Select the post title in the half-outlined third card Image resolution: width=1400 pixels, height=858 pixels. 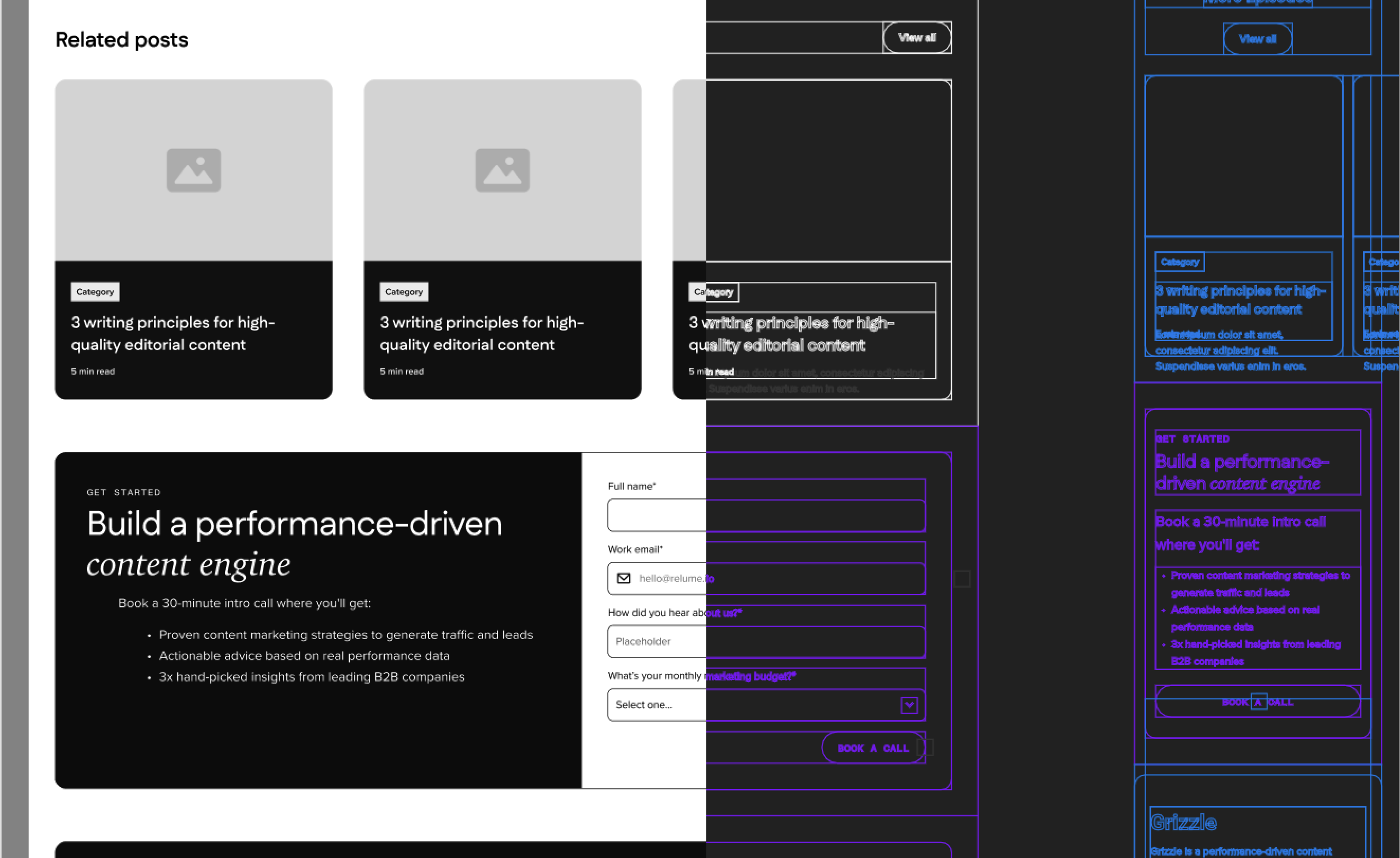coord(792,334)
